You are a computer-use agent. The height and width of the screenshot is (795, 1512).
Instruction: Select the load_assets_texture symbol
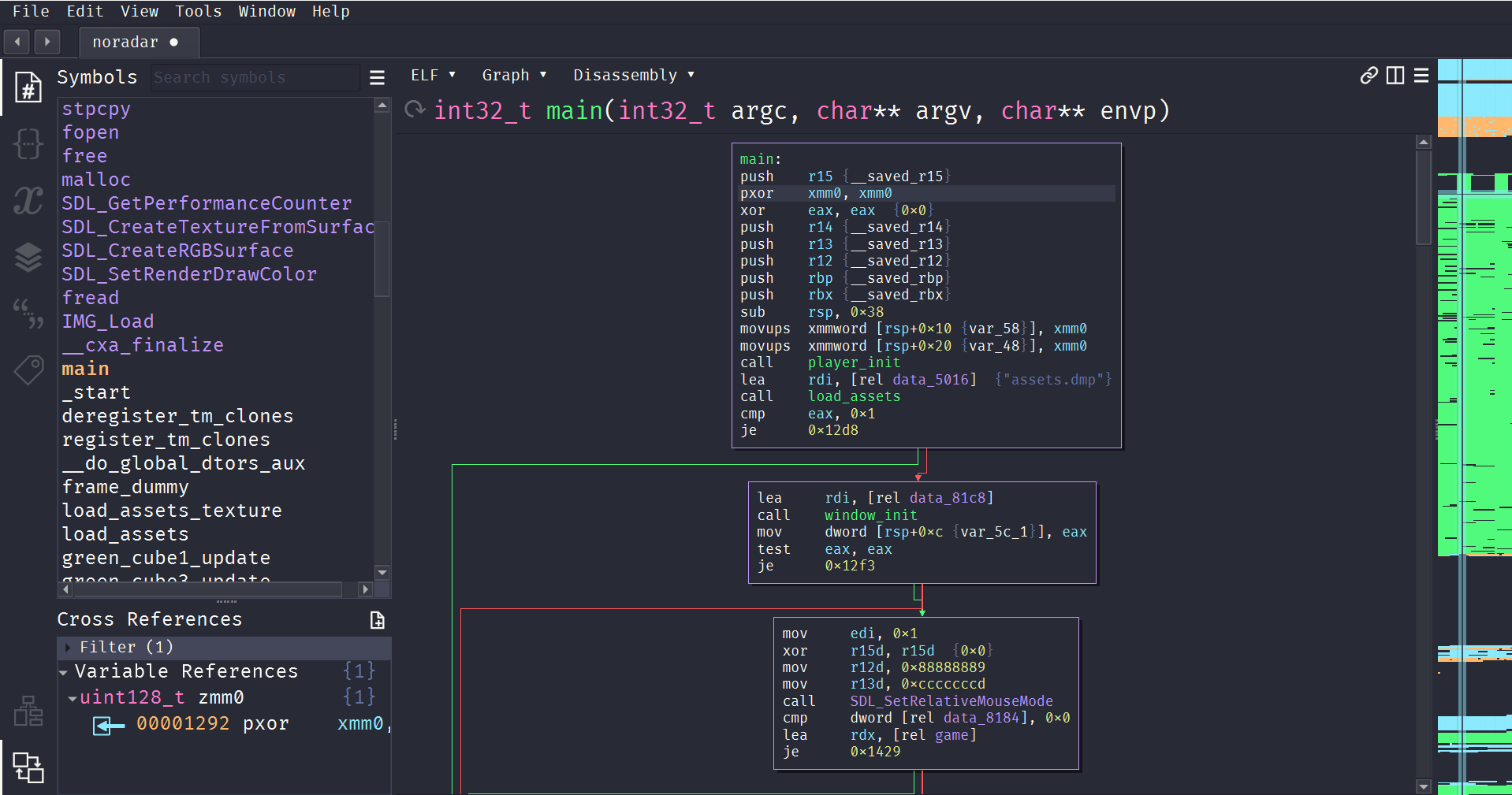tap(172, 511)
